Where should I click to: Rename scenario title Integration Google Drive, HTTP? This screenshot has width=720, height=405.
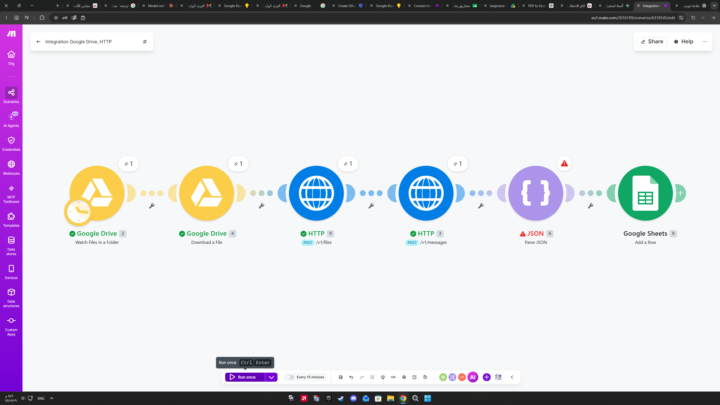79,42
